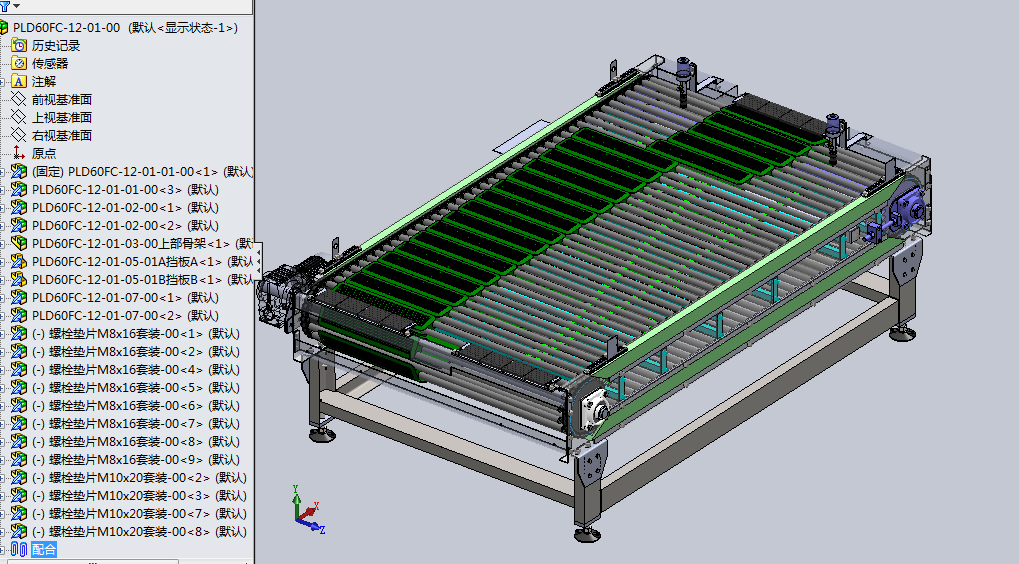Screen dimensions: 1019x564
Task: Click the 传感器 sensors folder icon
Action: point(19,63)
